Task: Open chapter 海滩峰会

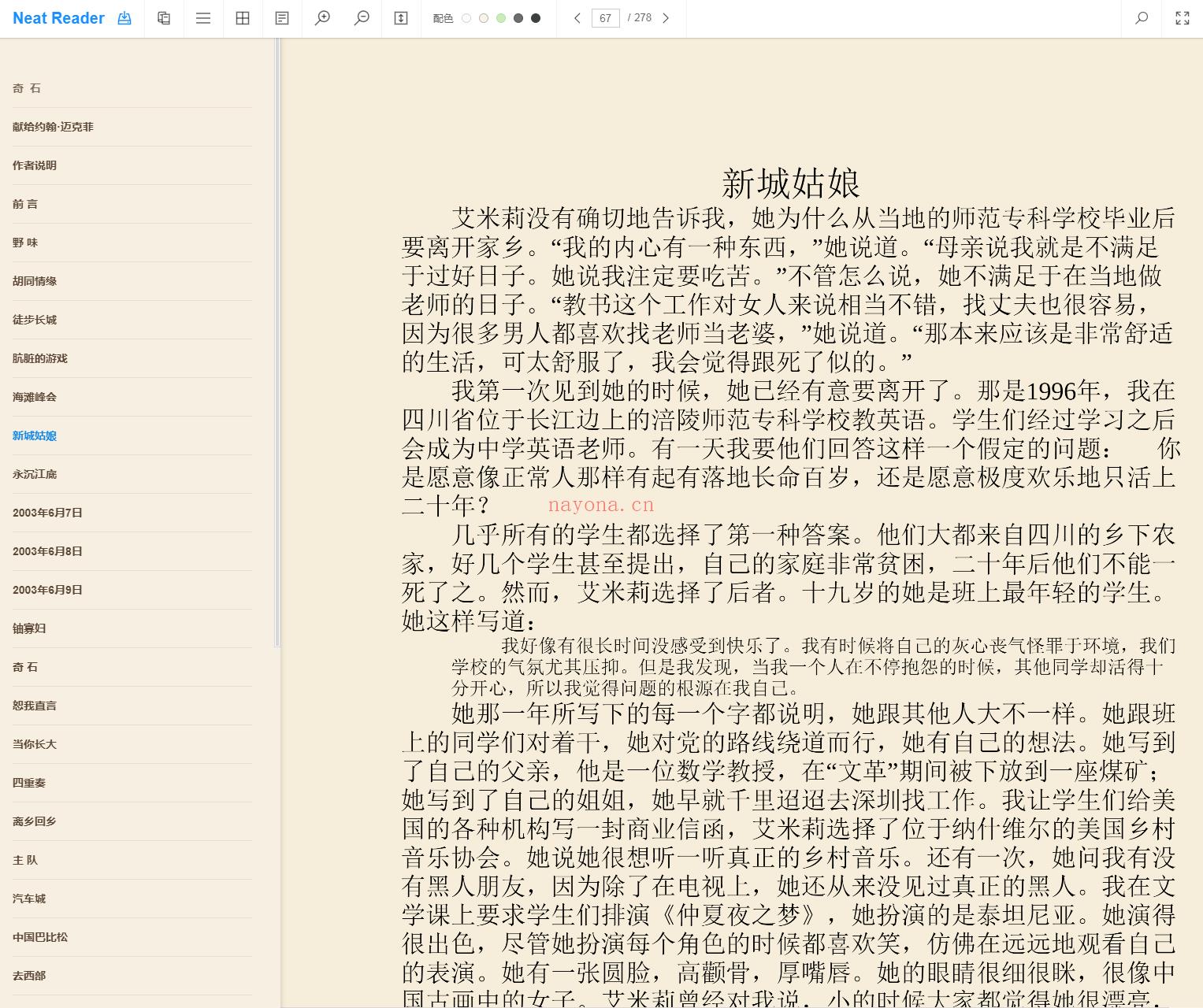Action: tap(35, 397)
